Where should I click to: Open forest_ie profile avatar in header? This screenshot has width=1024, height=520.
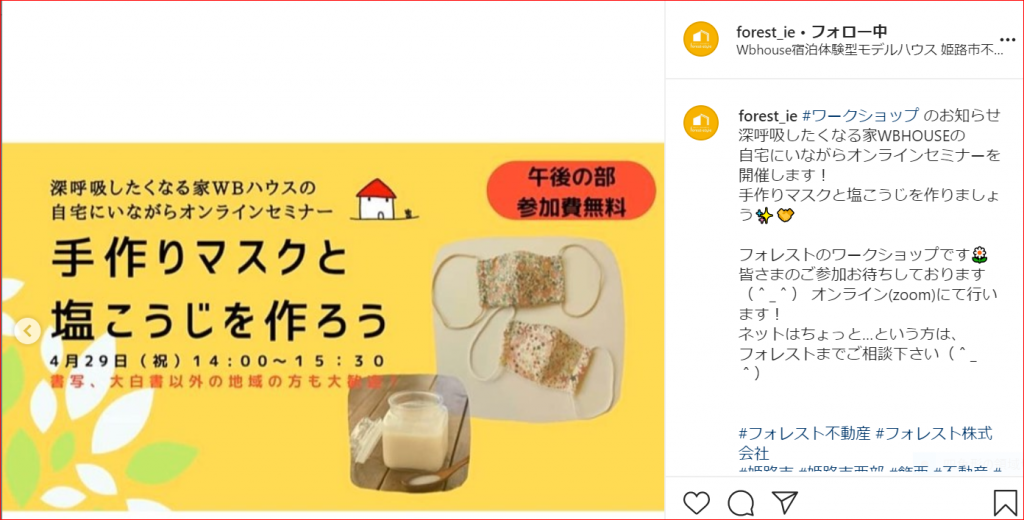click(701, 39)
